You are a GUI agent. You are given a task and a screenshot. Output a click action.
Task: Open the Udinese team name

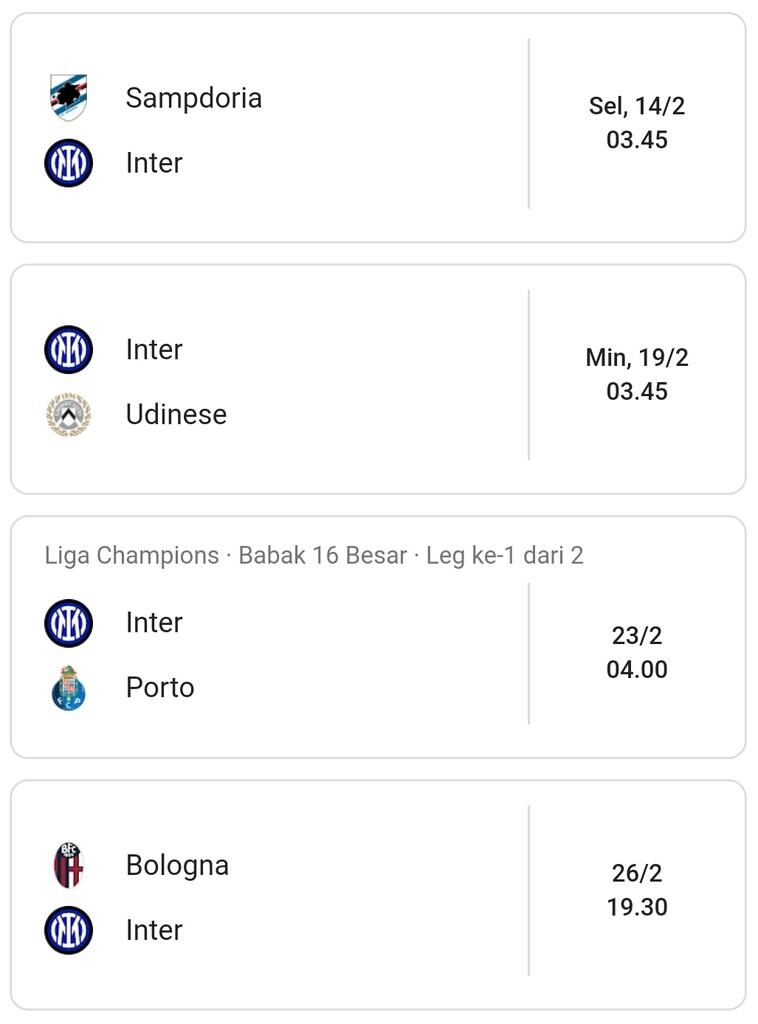pyautogui.click(x=176, y=414)
